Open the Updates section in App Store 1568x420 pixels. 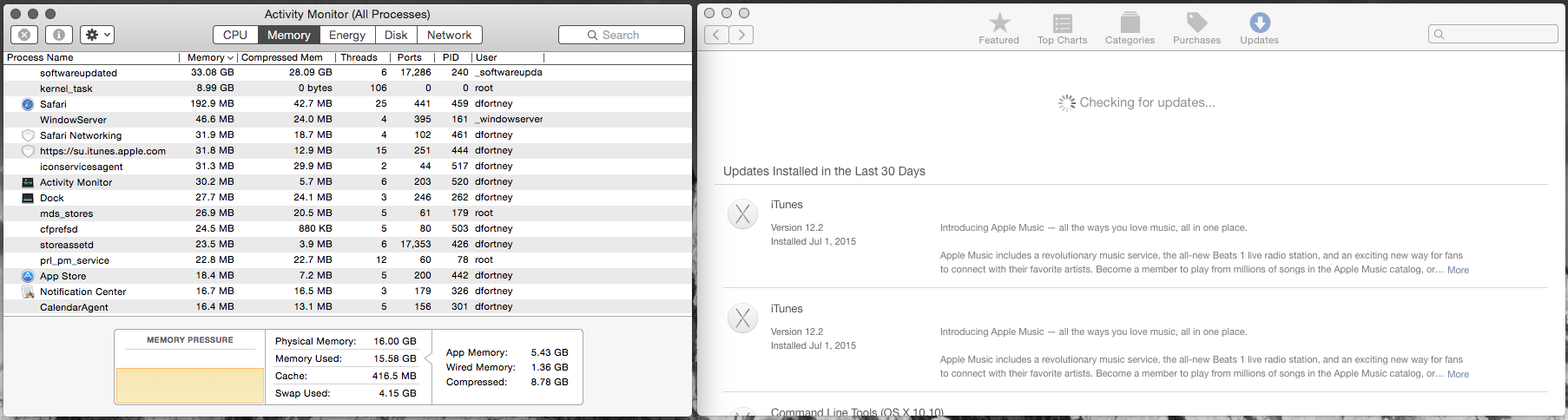point(1259,29)
